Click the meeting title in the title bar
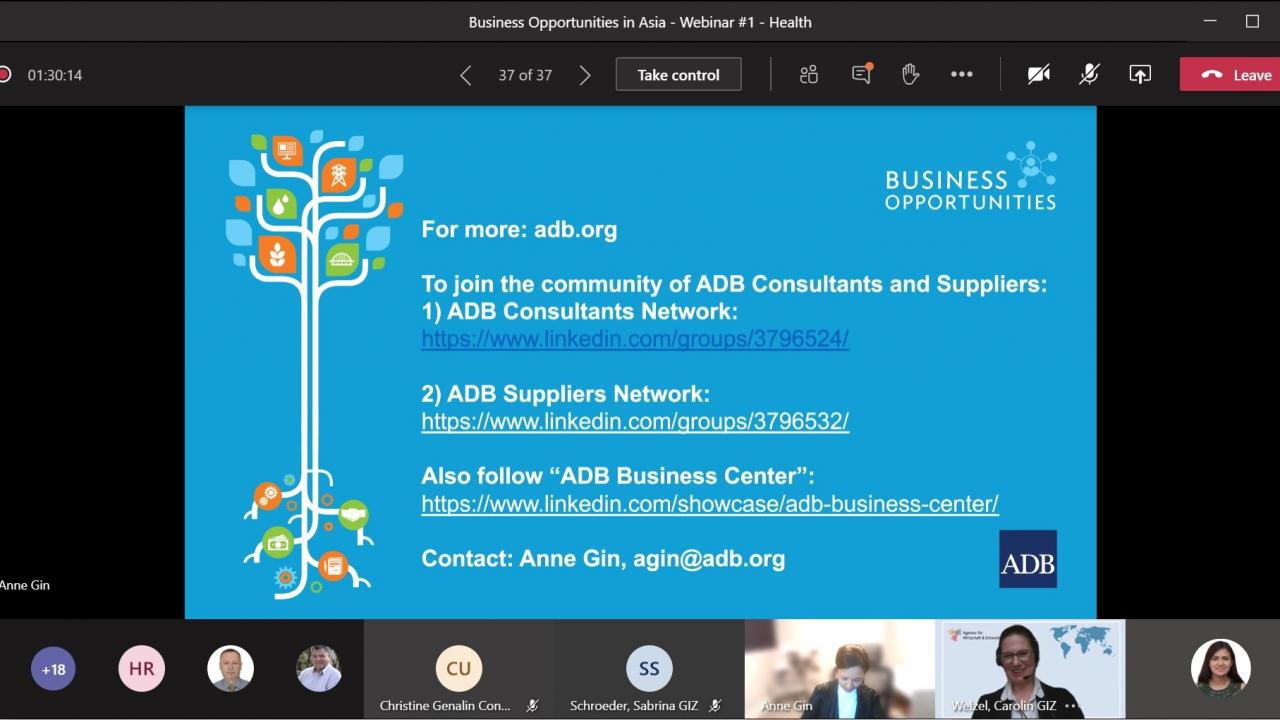The height and width of the screenshot is (720, 1280). [640, 22]
